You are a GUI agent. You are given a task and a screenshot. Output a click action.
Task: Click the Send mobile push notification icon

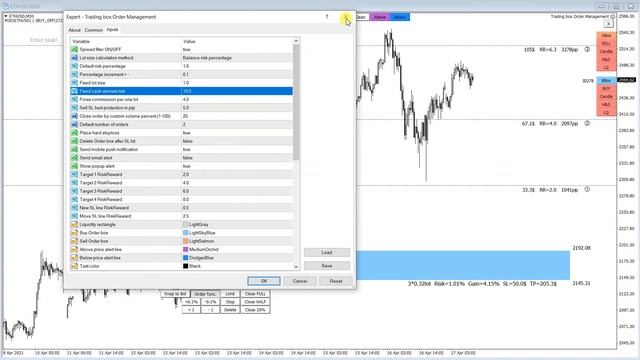[x=74, y=149]
